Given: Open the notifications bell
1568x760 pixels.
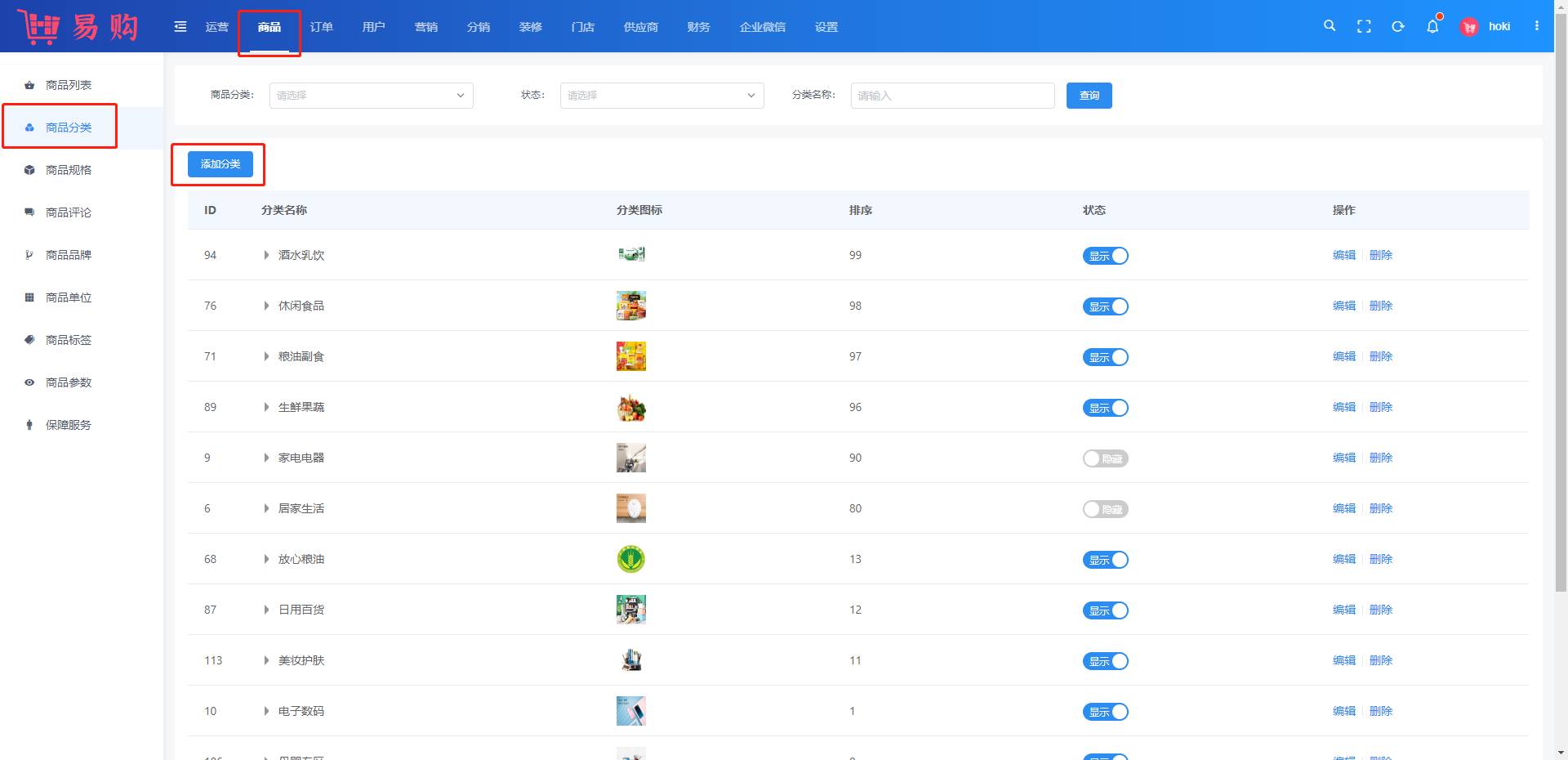Looking at the screenshot, I should 1432,26.
